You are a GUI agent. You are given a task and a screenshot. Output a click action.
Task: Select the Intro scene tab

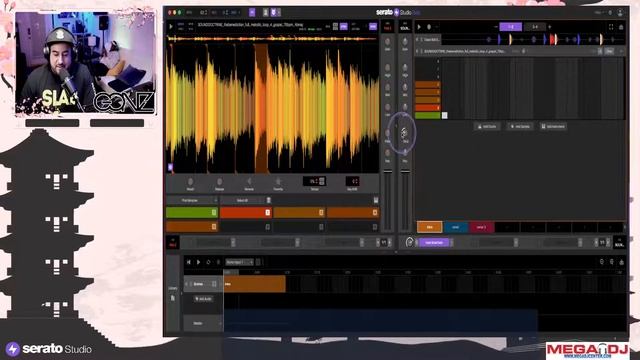[x=429, y=227]
